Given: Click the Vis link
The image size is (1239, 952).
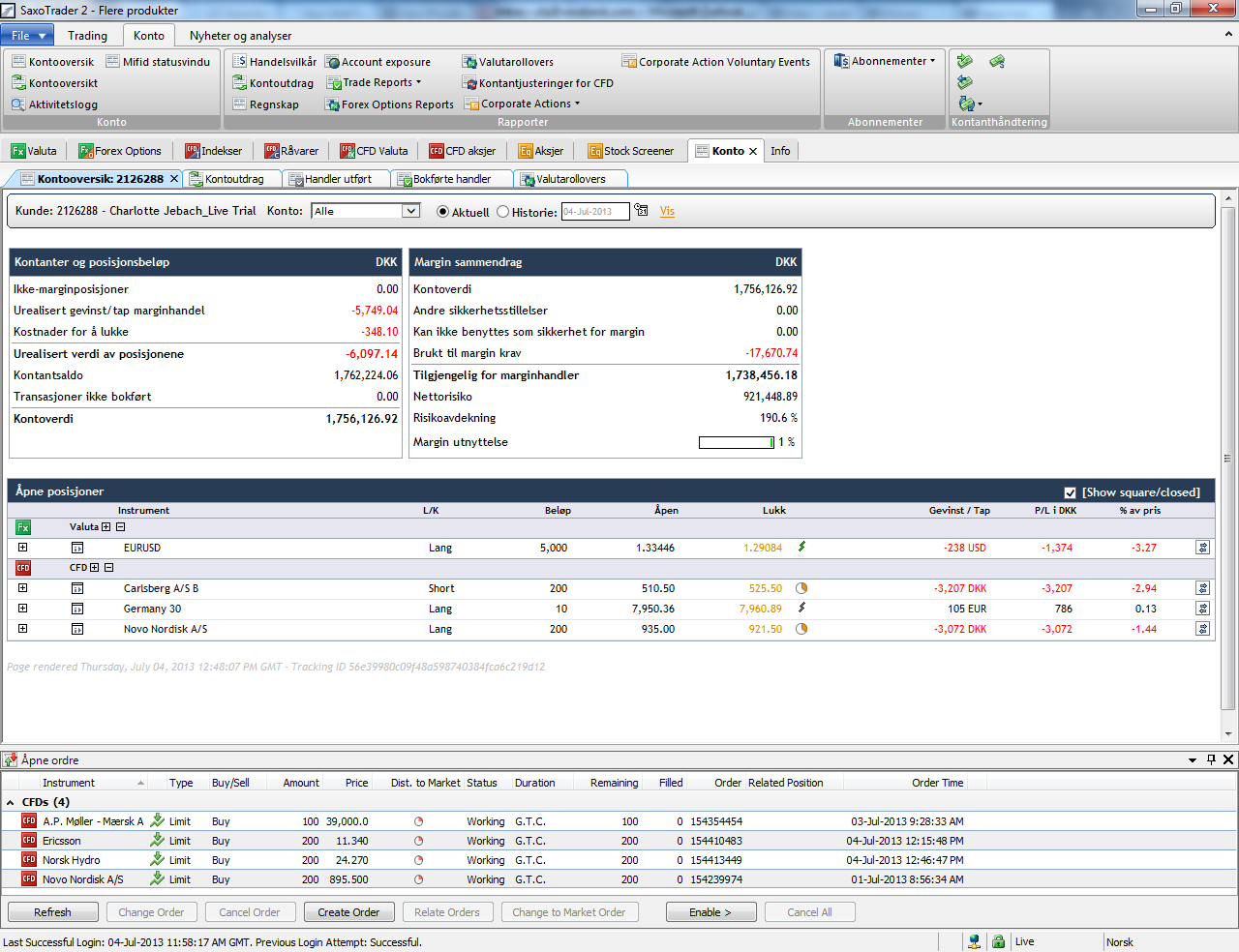Looking at the screenshot, I should [x=667, y=211].
